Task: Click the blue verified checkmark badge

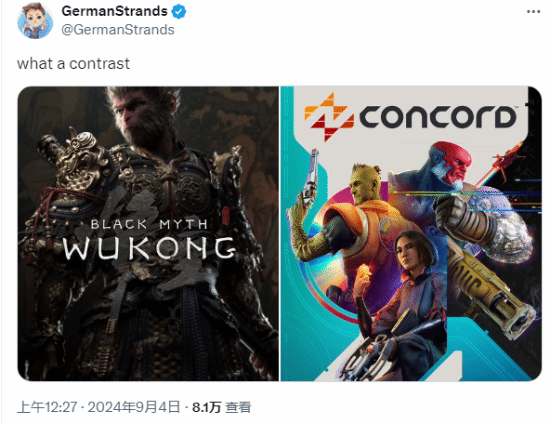Action: click(179, 12)
